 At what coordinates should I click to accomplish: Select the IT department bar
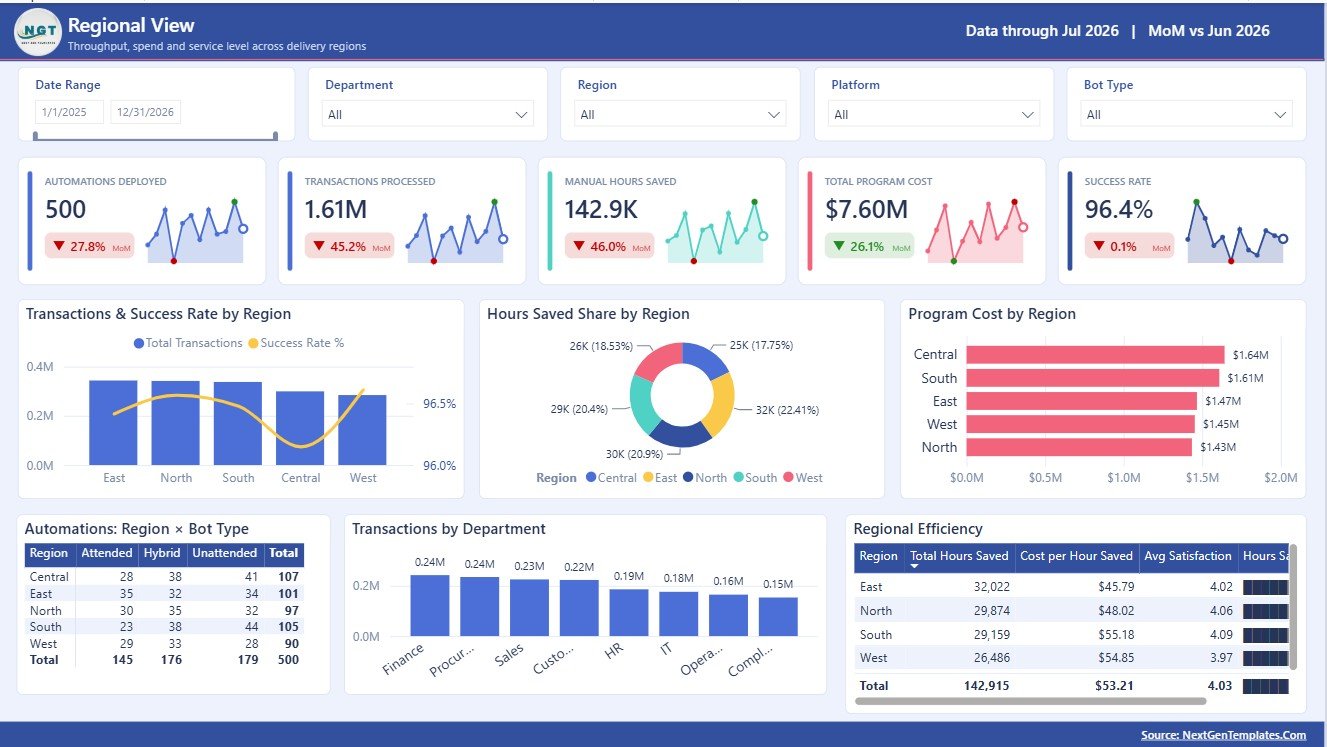click(x=679, y=614)
